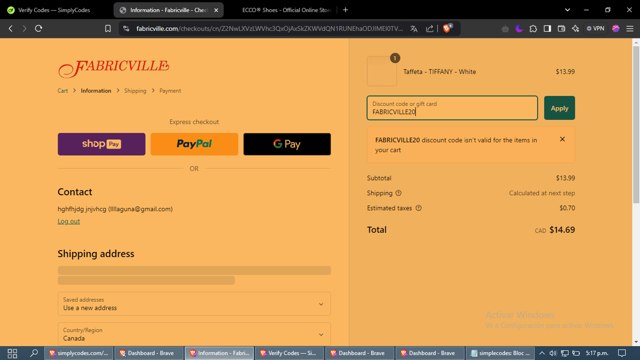Screen dimensions: 640x360
Task: Open Leo AI assistant icon
Action: [x=576, y=29]
